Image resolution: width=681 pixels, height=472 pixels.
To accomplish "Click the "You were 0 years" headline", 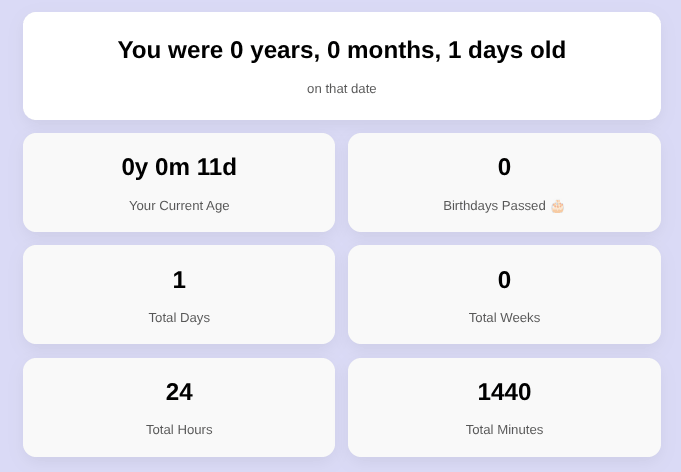I will (341, 50).
